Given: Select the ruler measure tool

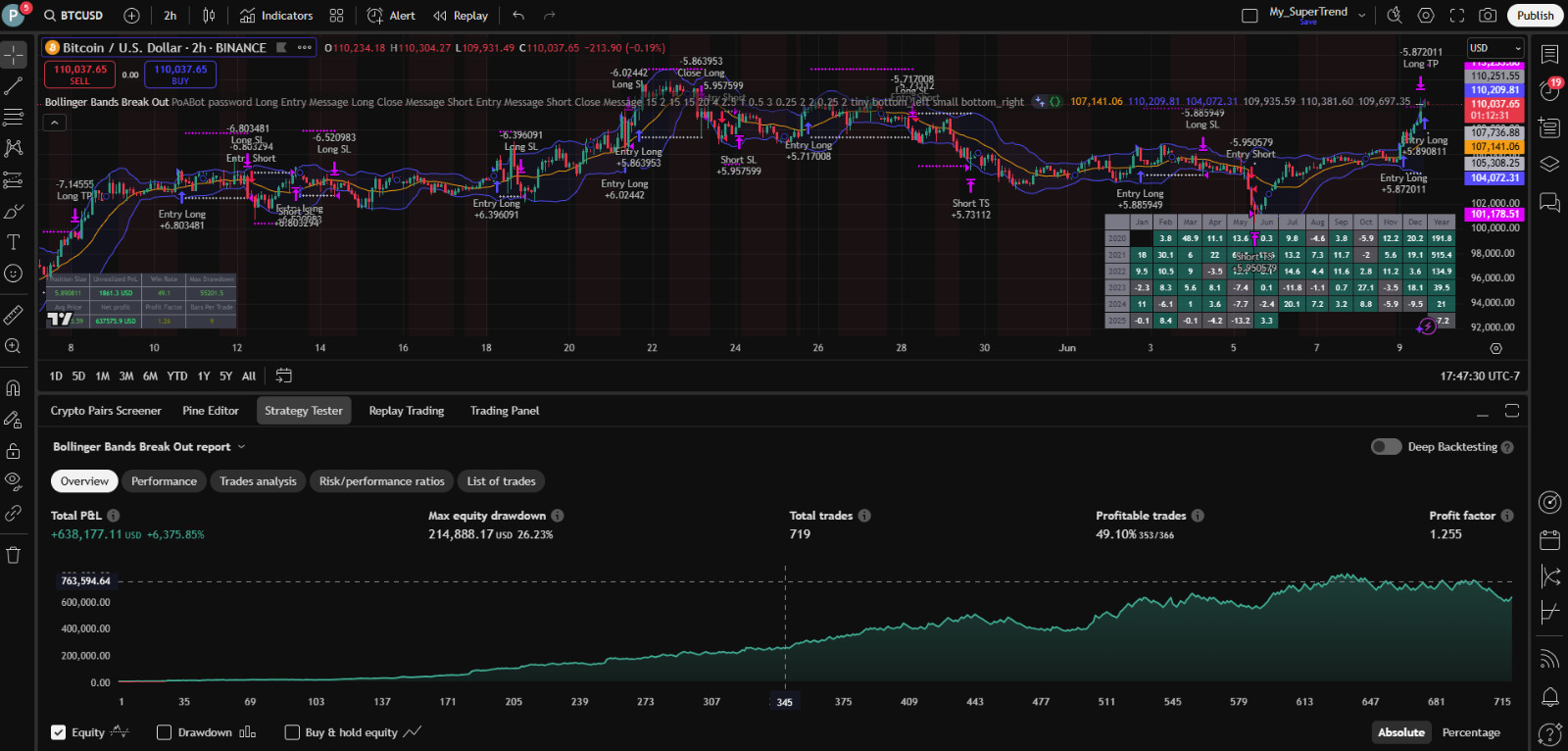Looking at the screenshot, I should pyautogui.click(x=14, y=315).
